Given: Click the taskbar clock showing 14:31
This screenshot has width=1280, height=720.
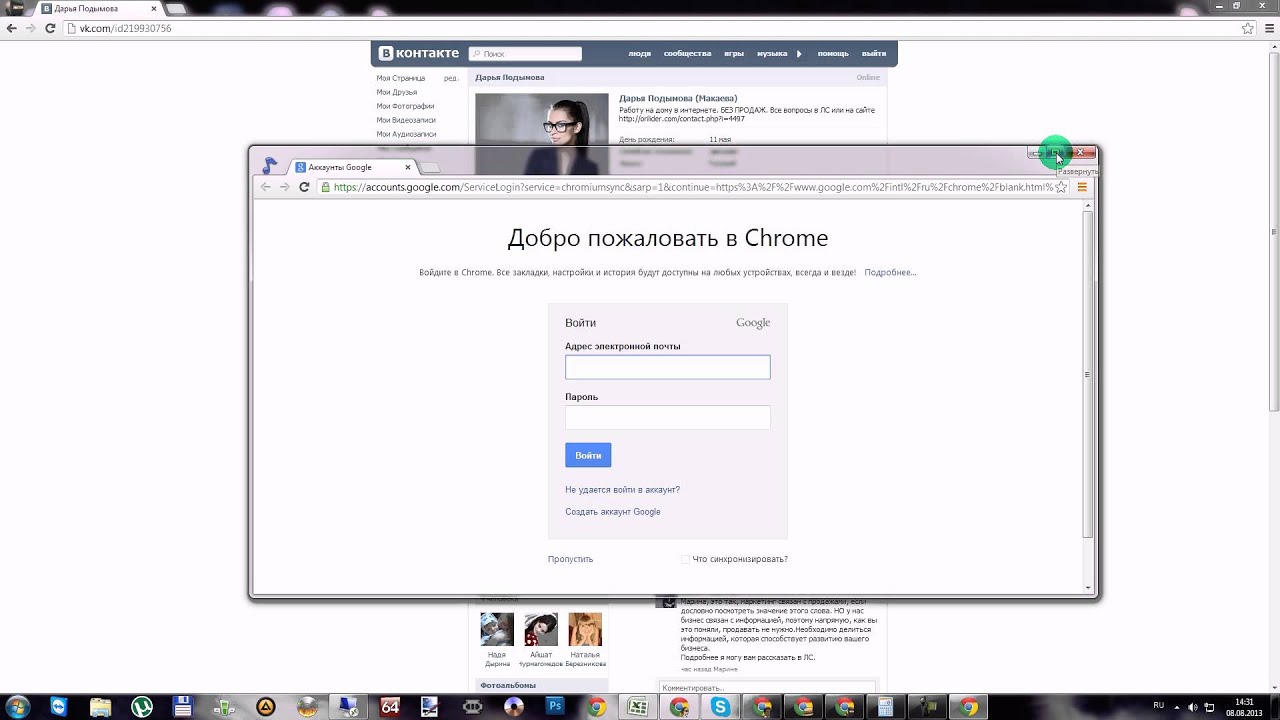Looking at the screenshot, I should [1244, 707].
